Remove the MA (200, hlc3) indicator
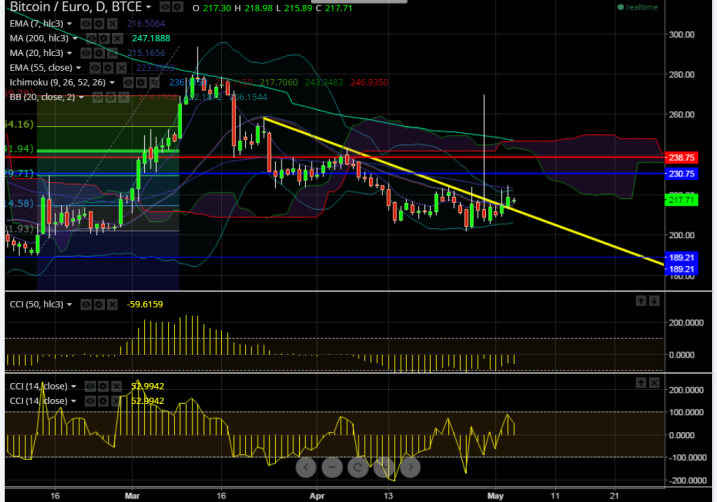Image resolution: width=717 pixels, height=502 pixels. click(118, 38)
